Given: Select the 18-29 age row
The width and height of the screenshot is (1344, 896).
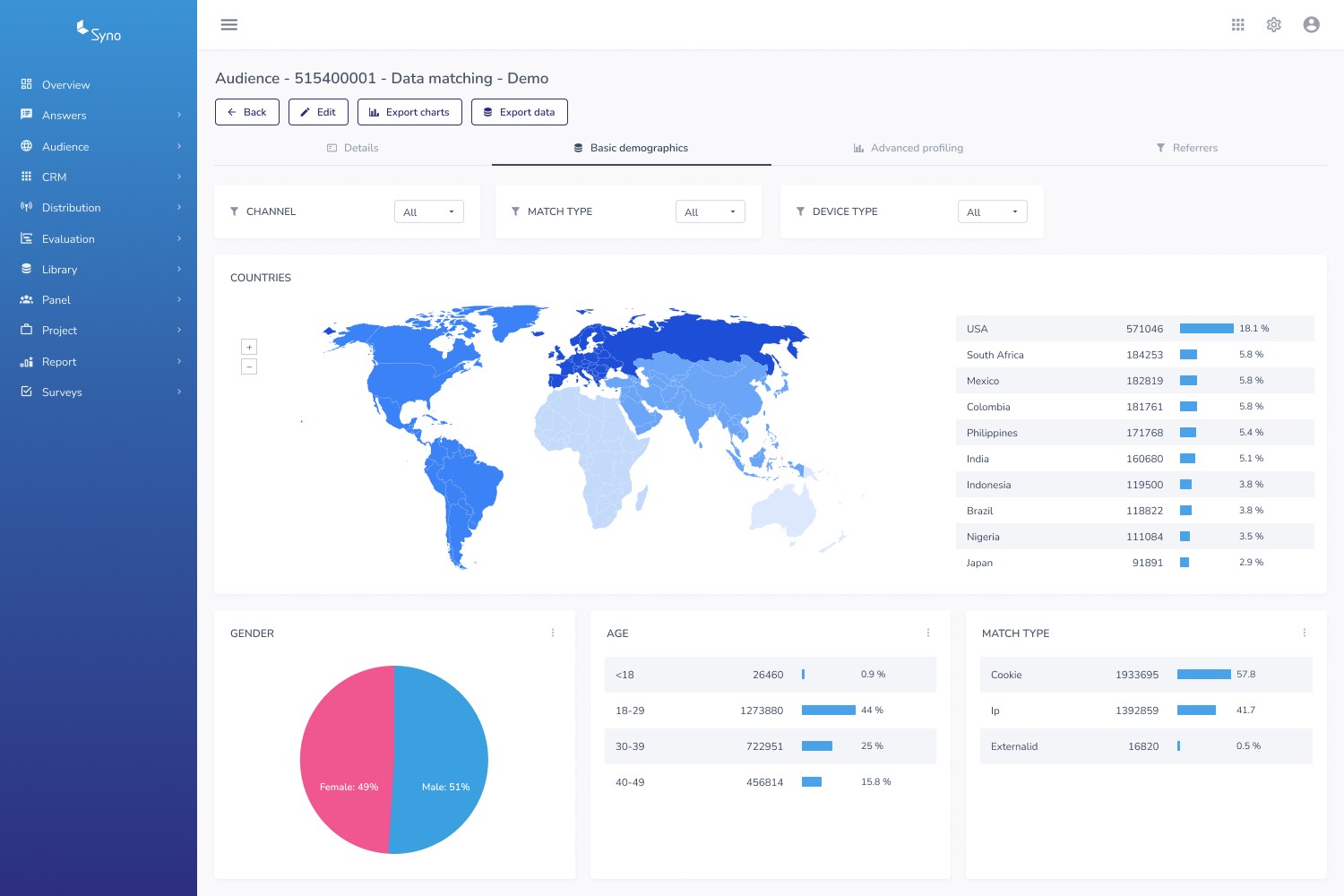Looking at the screenshot, I should tap(771, 711).
